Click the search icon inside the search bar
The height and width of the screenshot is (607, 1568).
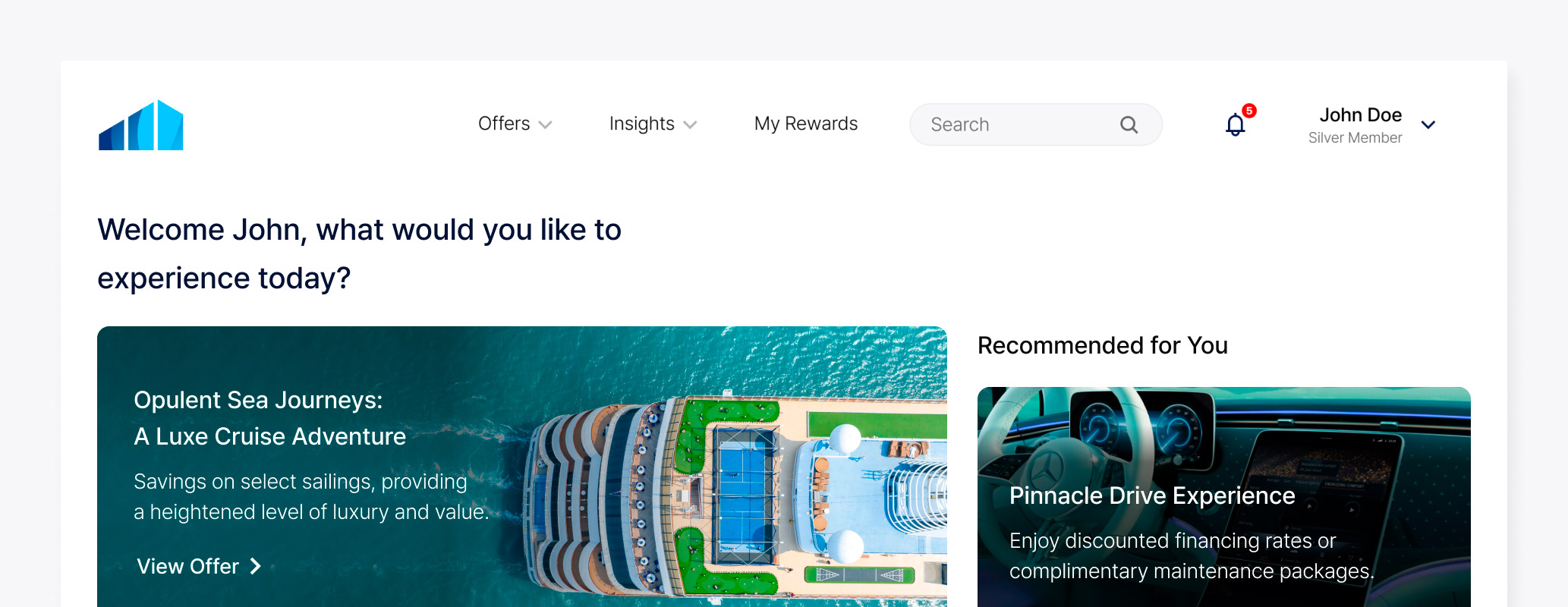tap(1129, 124)
